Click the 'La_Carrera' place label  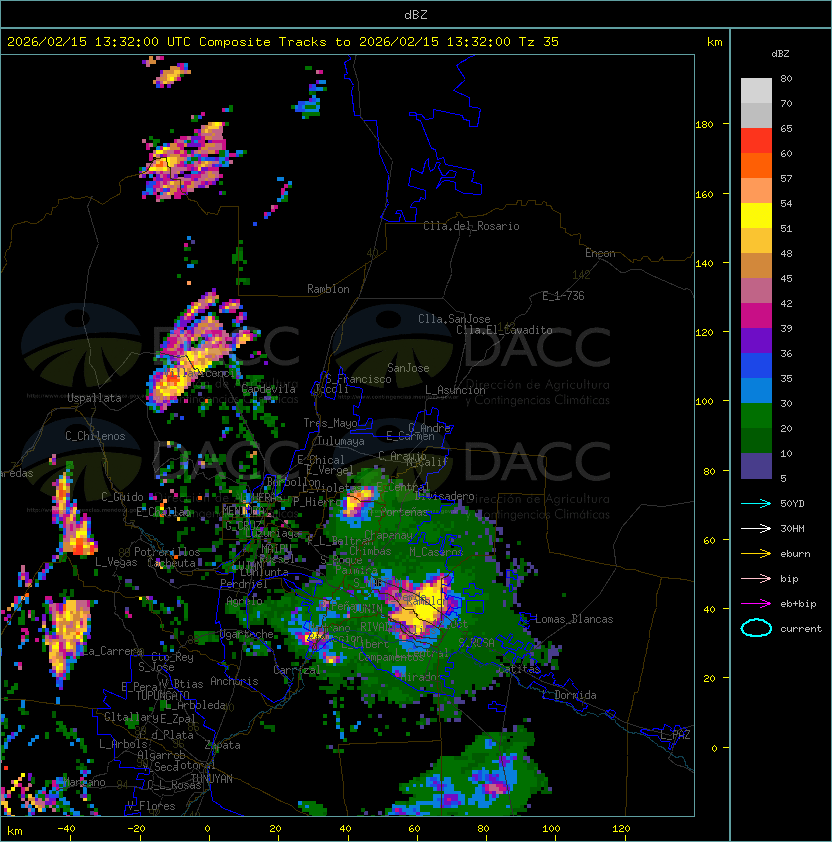112,651
